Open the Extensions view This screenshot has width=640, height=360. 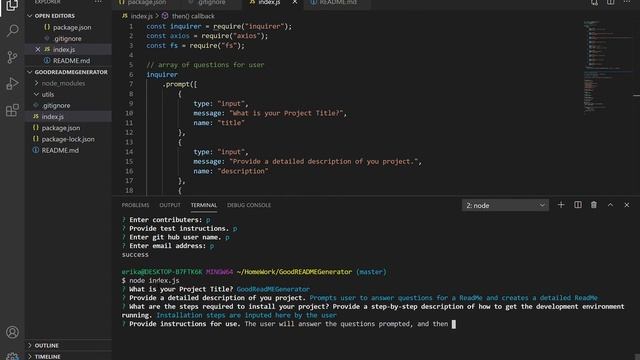[x=12, y=110]
